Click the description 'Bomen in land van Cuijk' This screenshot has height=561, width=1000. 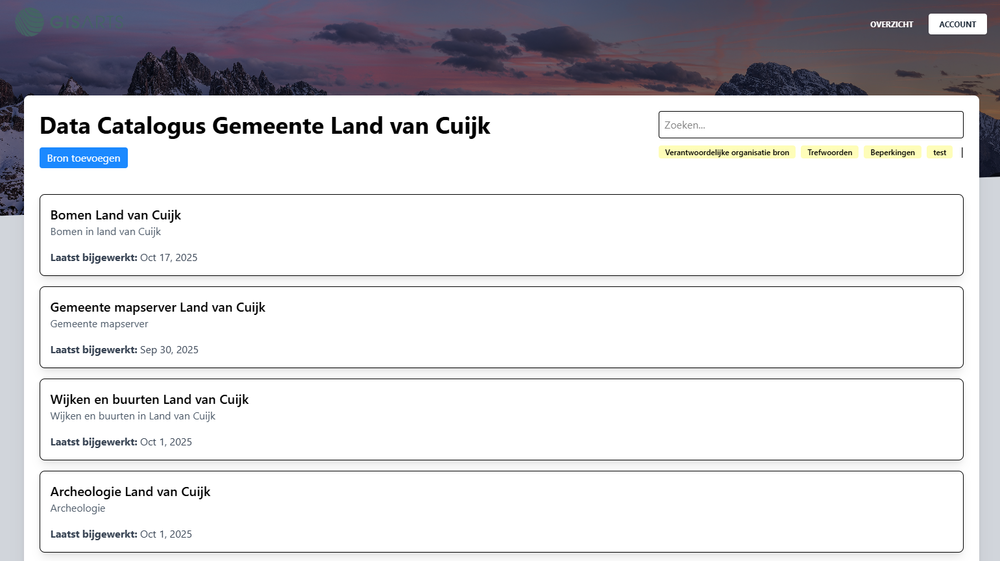click(105, 232)
